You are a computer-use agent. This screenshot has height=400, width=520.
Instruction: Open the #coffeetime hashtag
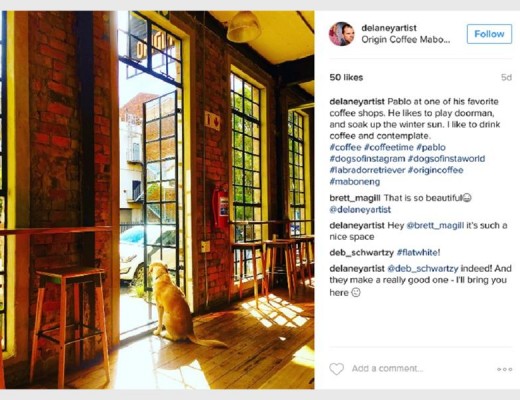tap(389, 147)
